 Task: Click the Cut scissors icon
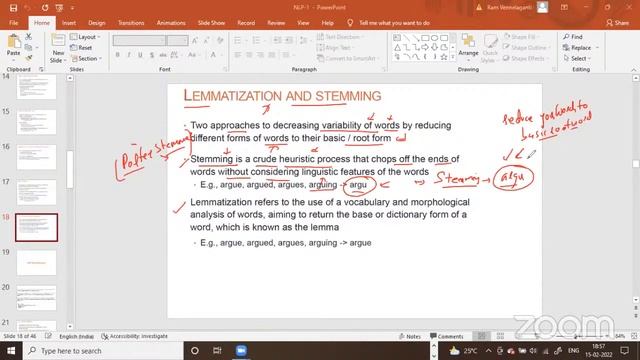click(x=28, y=37)
